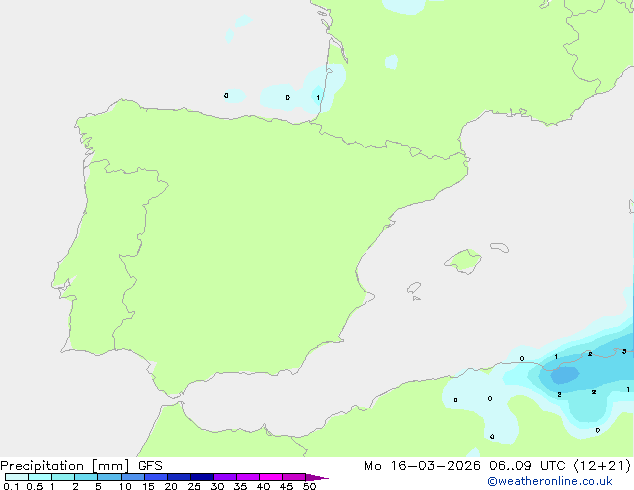Select the 'Precipitation [mm] GFS' title text
This screenshot has width=634, height=490.
(x=81, y=466)
